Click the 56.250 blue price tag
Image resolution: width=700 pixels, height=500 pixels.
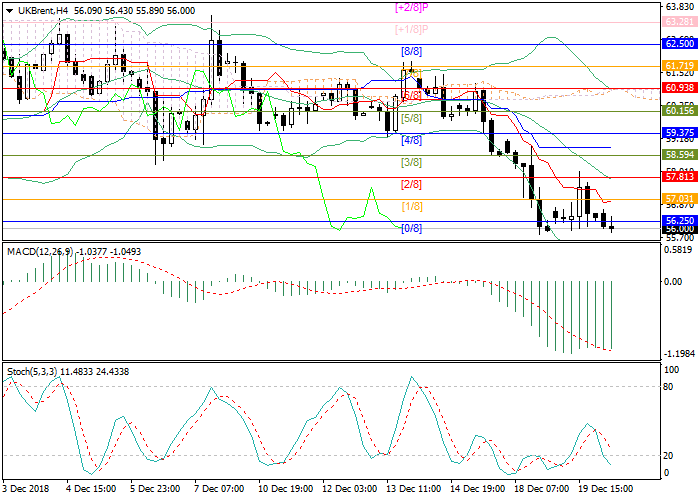click(x=679, y=220)
